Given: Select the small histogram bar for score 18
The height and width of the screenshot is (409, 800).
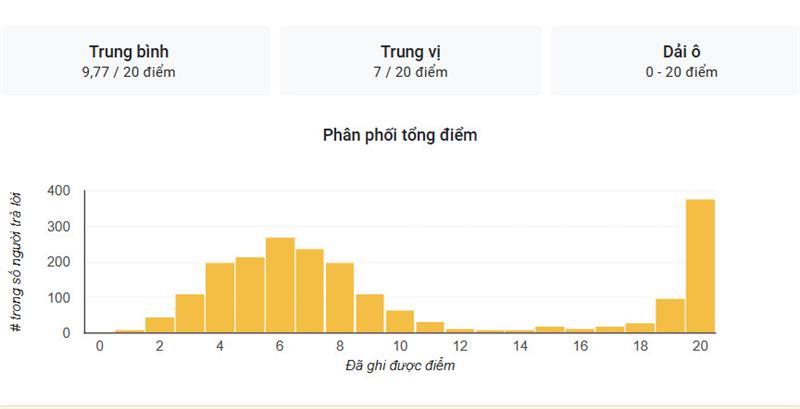Looking at the screenshot, I should (640, 328).
